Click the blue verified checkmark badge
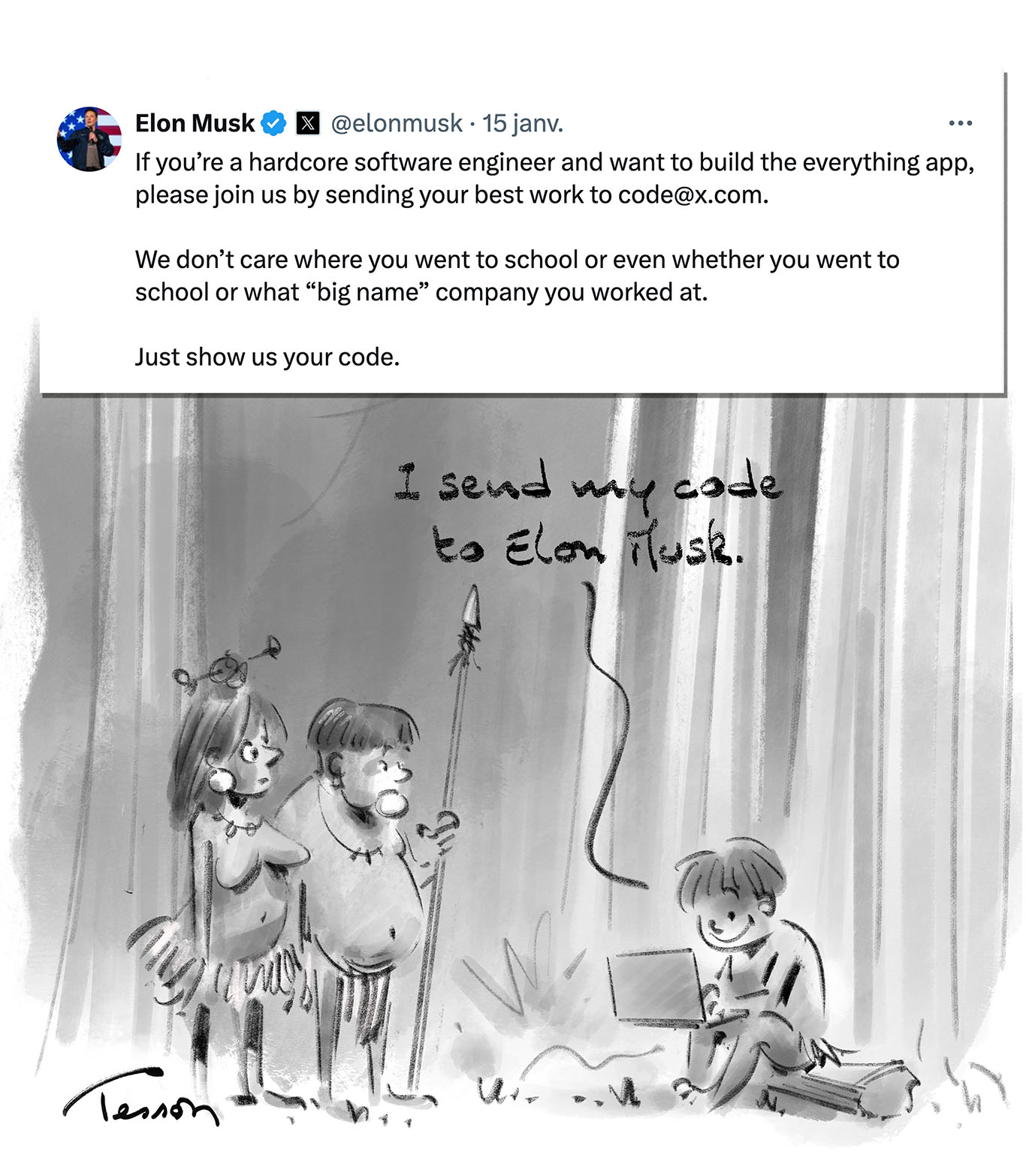The height and width of the screenshot is (1176, 1035). click(273, 123)
